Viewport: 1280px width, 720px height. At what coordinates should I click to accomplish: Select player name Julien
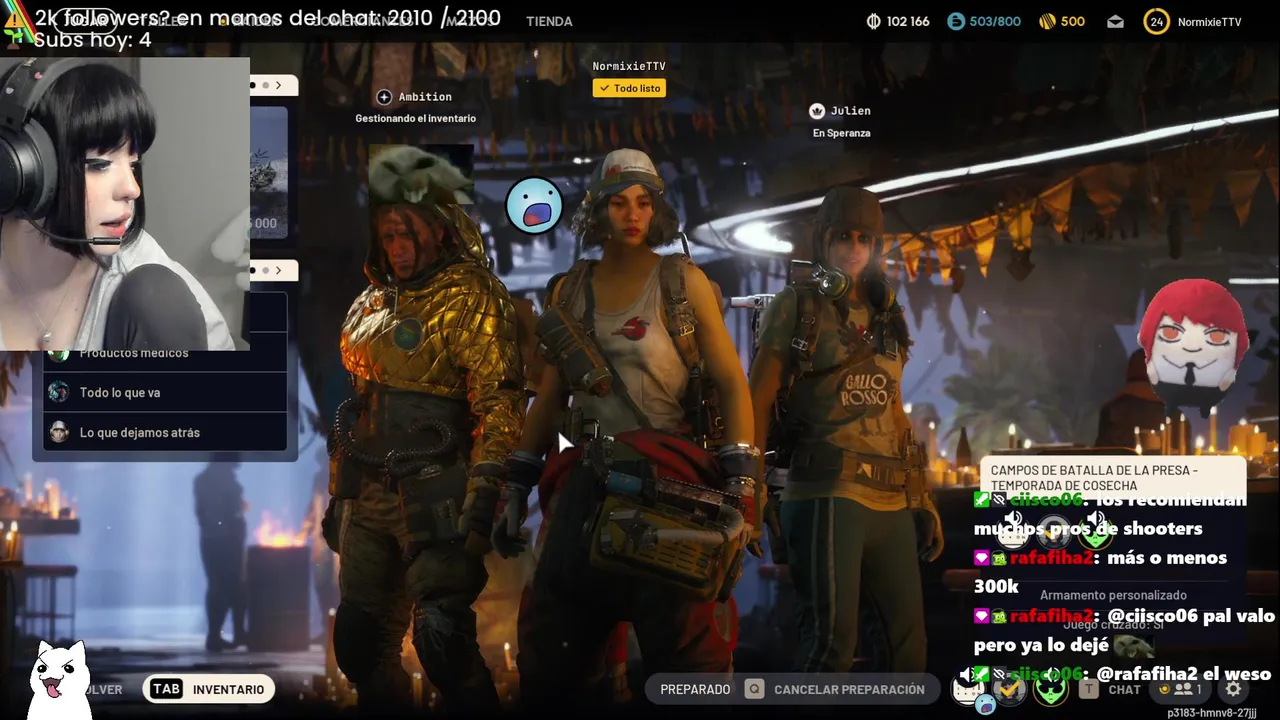(850, 111)
